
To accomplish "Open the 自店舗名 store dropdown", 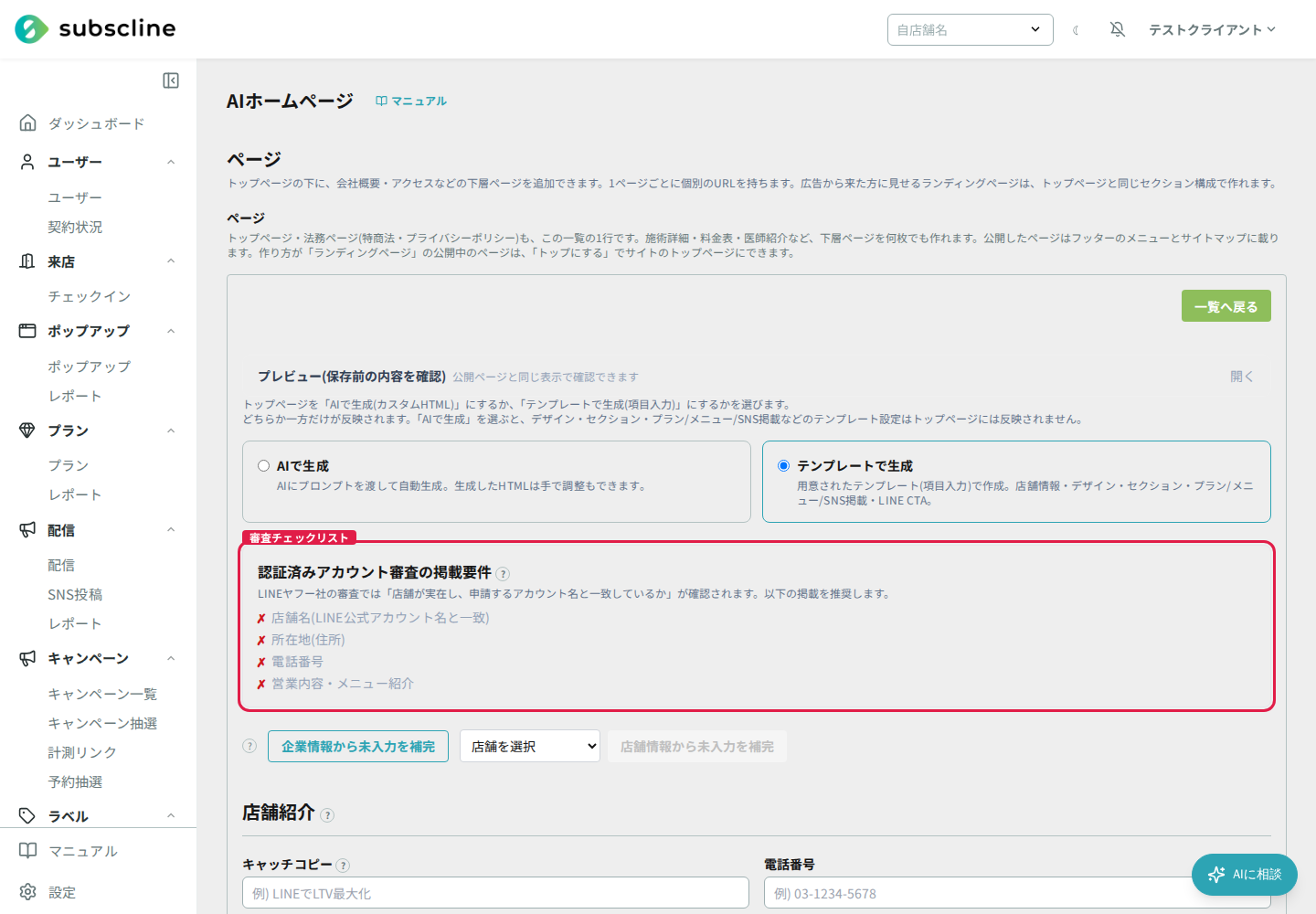I will 970,29.
